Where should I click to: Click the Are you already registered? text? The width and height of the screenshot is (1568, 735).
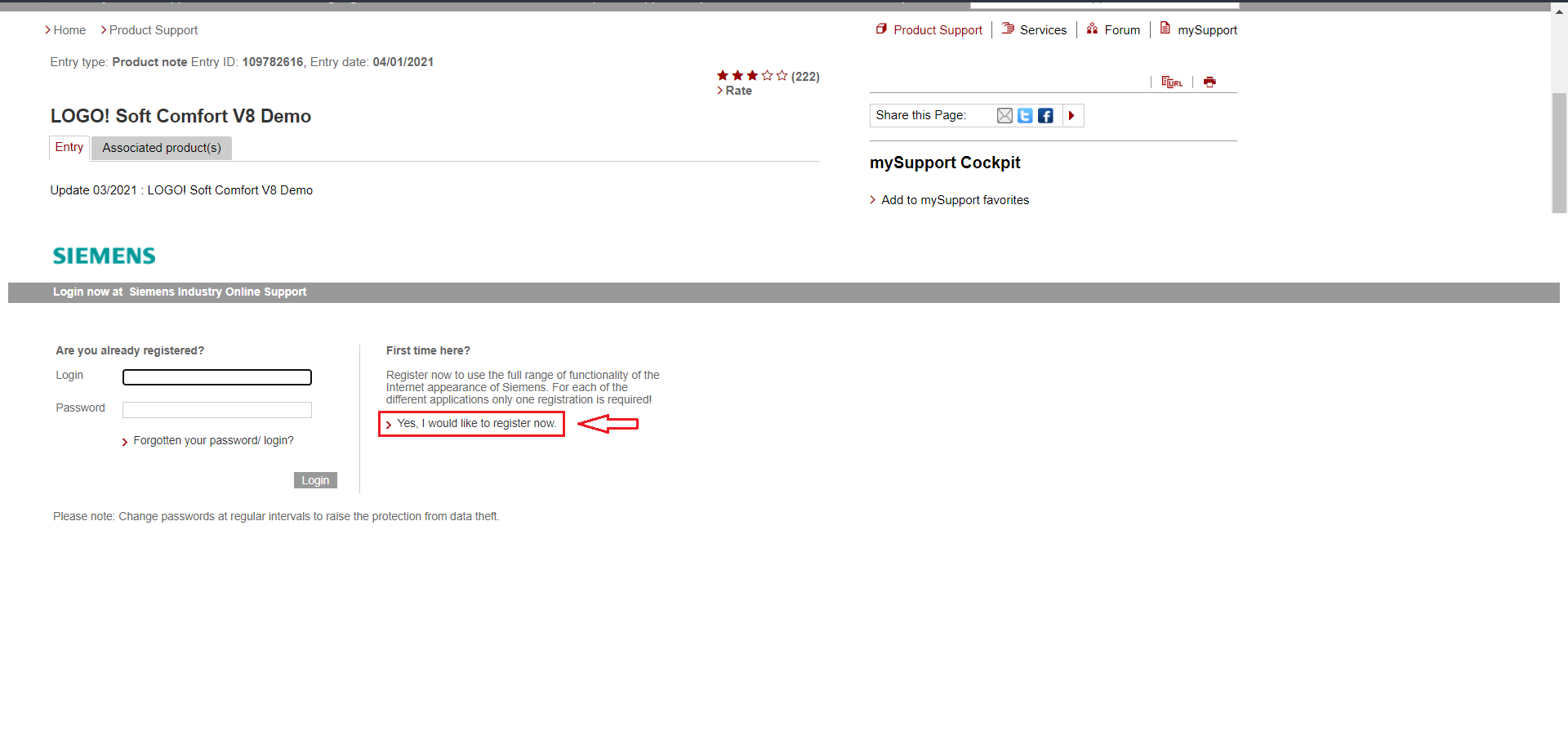pyautogui.click(x=130, y=351)
